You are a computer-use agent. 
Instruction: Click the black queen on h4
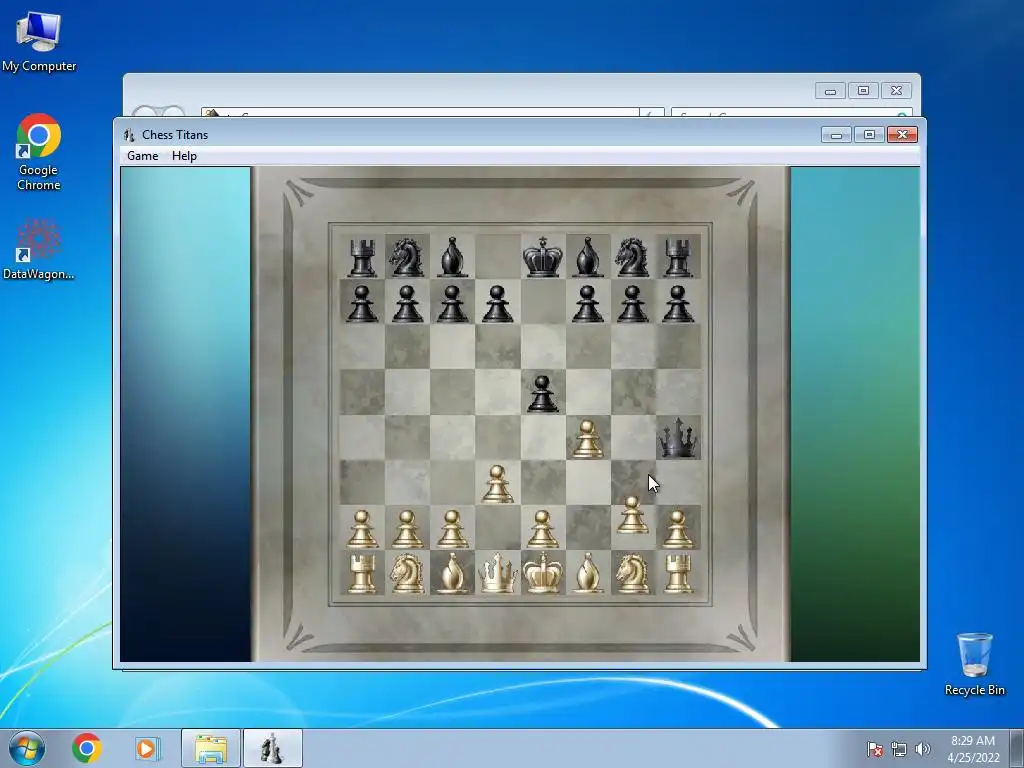click(679, 438)
